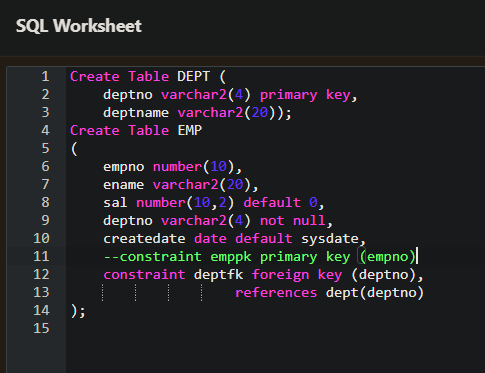
Task: Click 'date' type keyword on line 10
Action: pyautogui.click(x=210, y=239)
